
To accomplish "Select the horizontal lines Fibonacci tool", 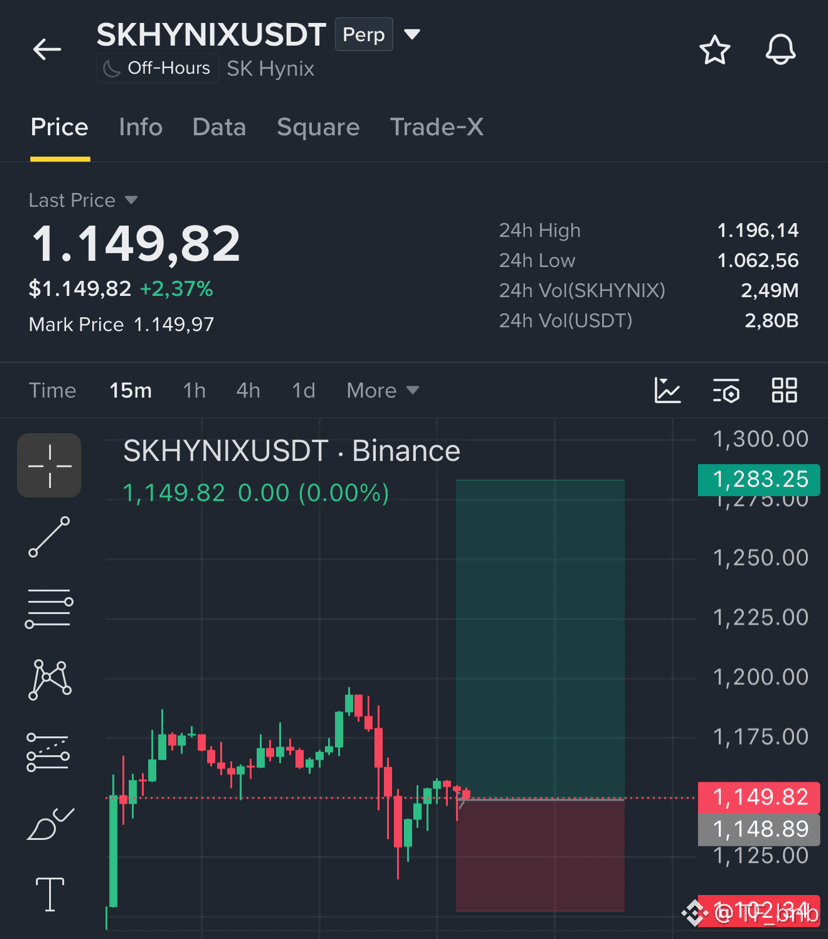I will 49,608.
